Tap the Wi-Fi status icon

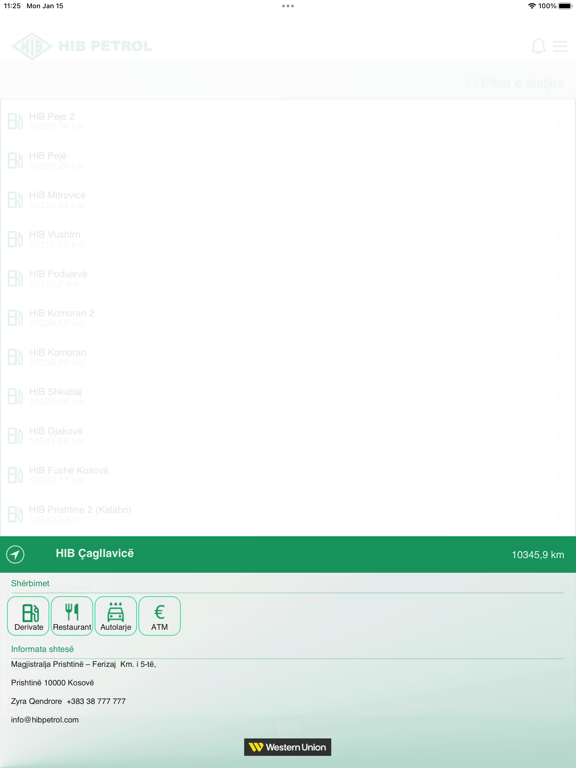pyautogui.click(x=532, y=6)
